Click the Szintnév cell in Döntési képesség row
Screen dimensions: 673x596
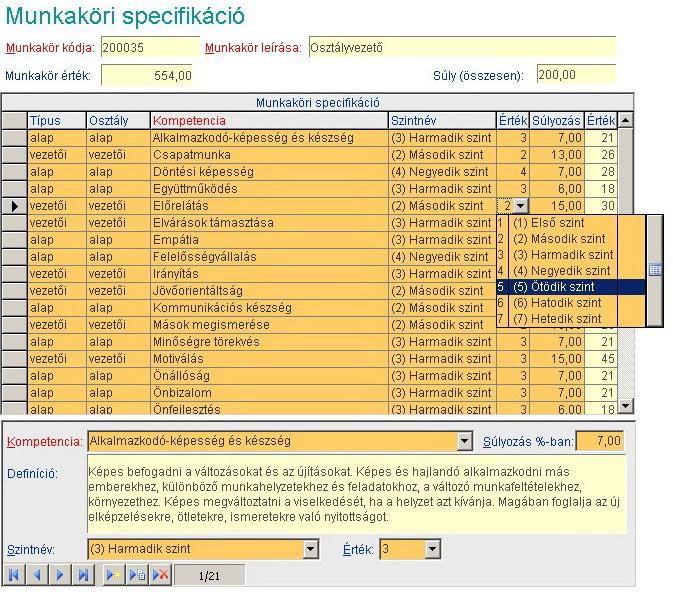coord(442,172)
